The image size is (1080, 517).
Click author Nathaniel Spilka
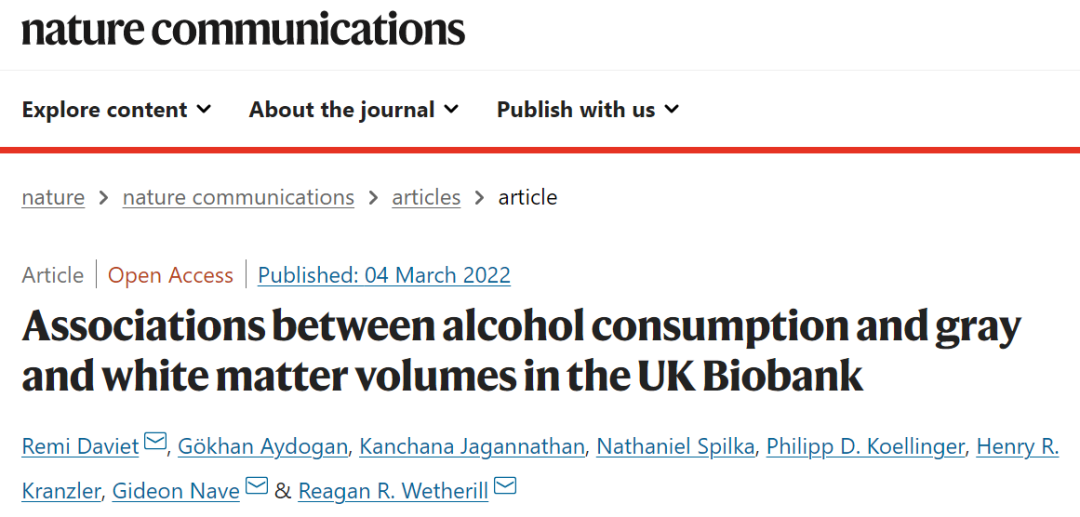(x=674, y=446)
